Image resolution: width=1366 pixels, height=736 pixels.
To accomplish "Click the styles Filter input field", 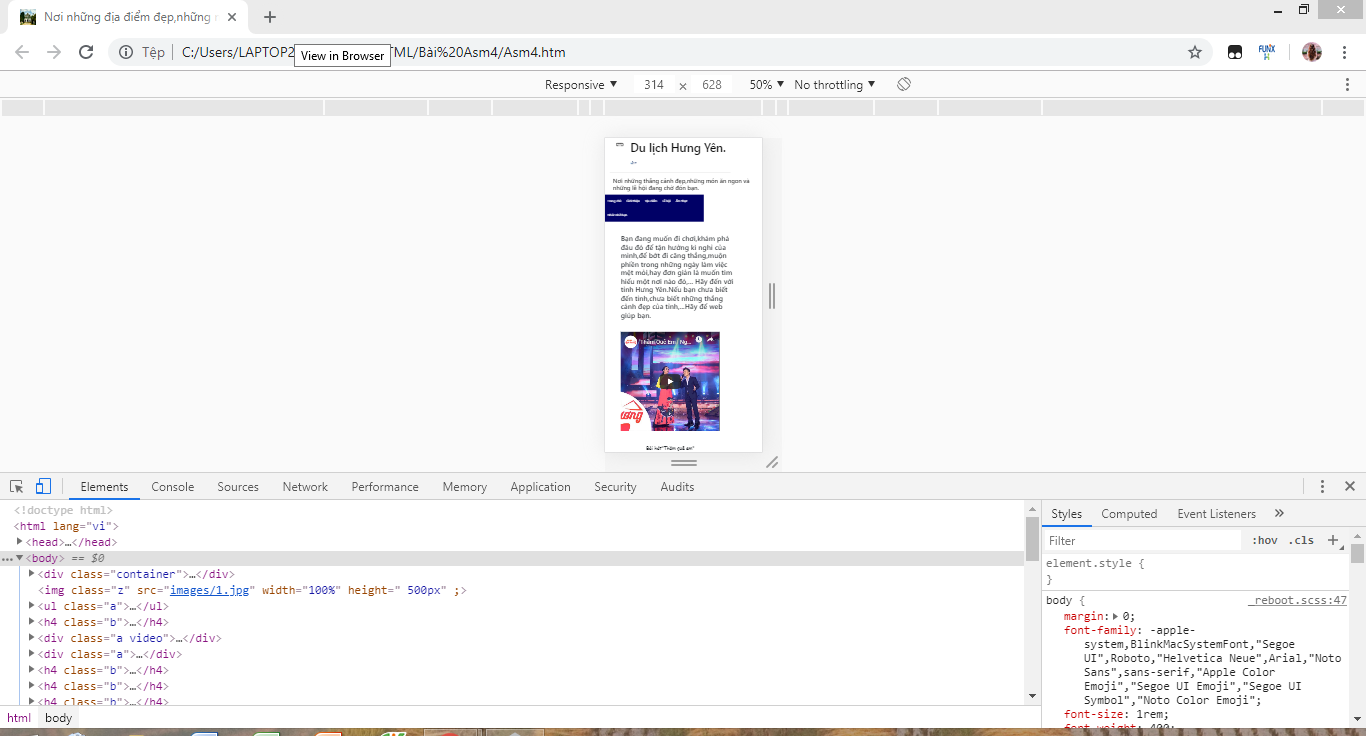I will 1140,540.
